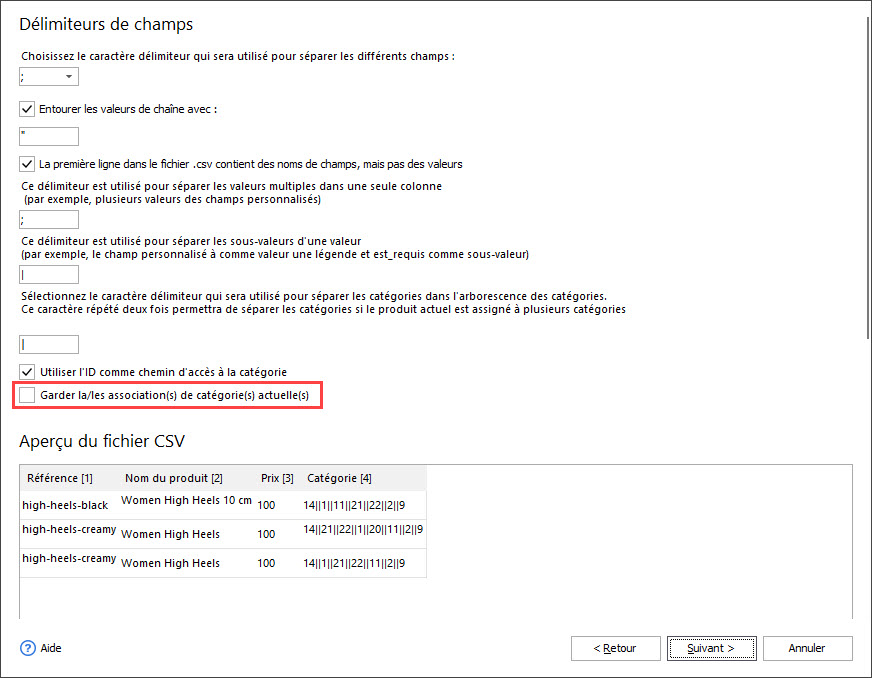Go back with the Retour button
Viewport: 872px width, 678px height.
616,649
